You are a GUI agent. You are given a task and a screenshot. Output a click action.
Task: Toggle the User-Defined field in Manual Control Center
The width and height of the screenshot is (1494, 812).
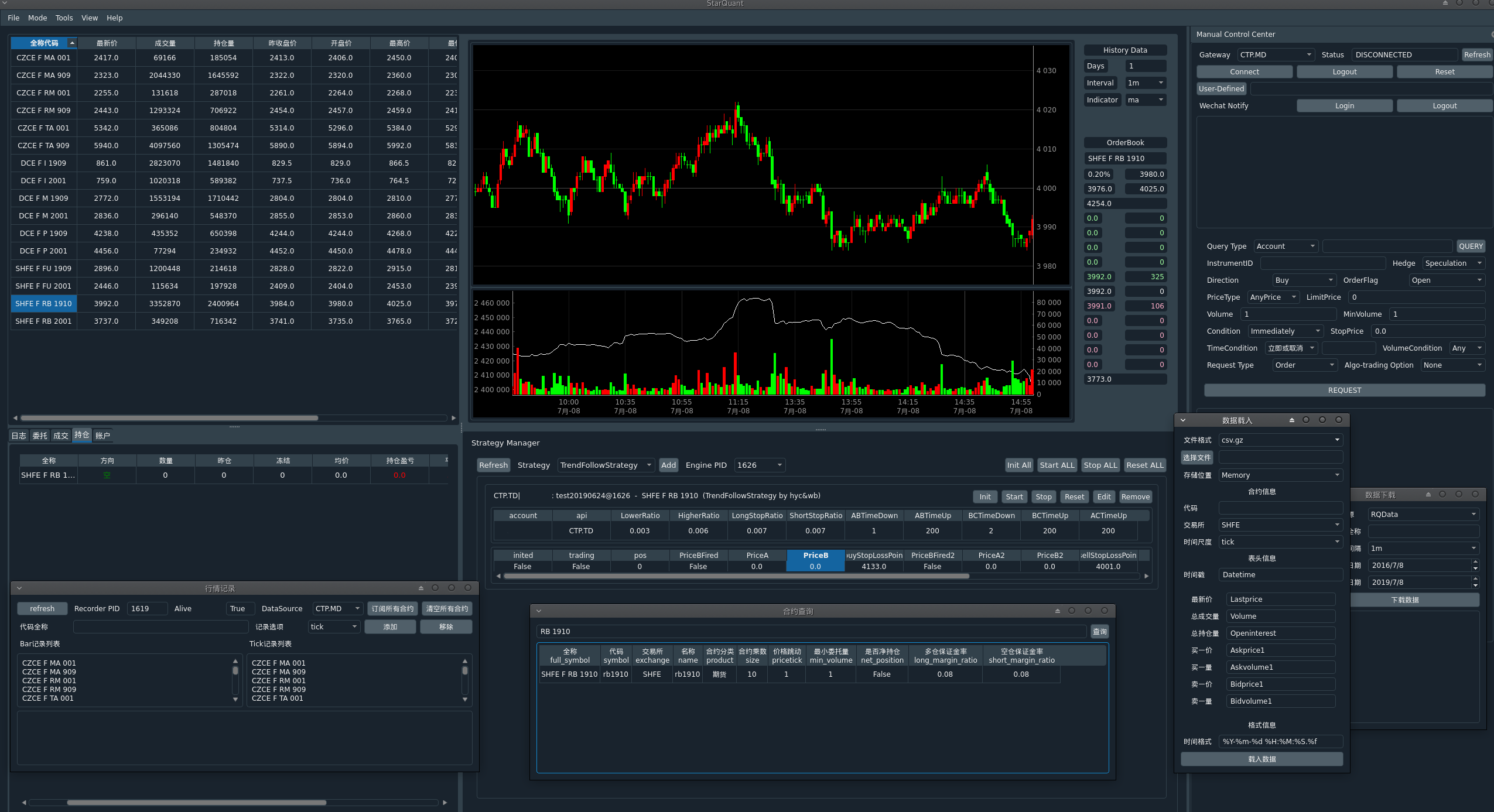click(1221, 88)
